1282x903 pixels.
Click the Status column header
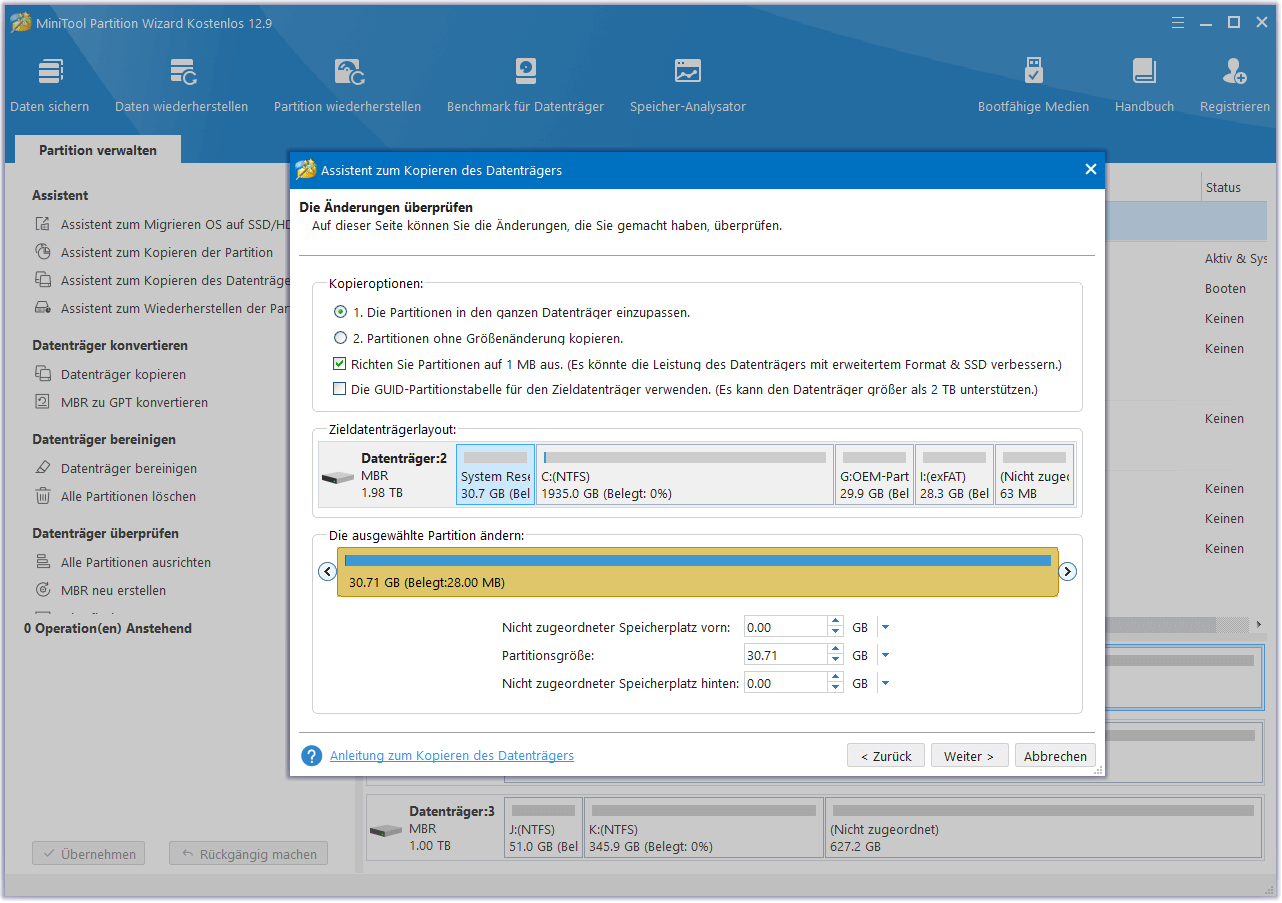[x=1223, y=188]
